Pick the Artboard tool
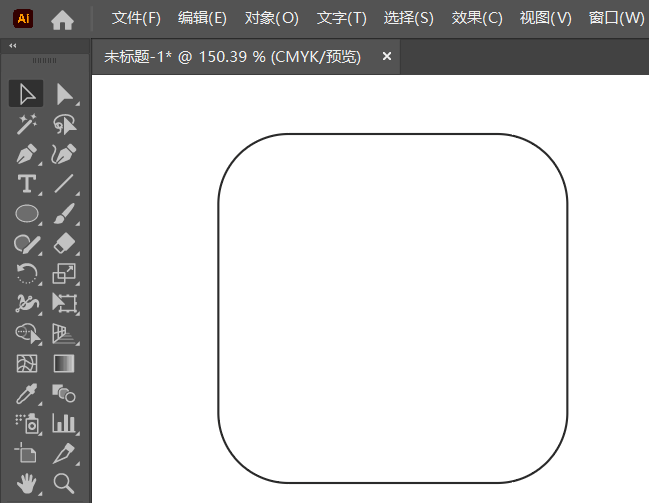The image size is (649, 503). [x=26, y=452]
